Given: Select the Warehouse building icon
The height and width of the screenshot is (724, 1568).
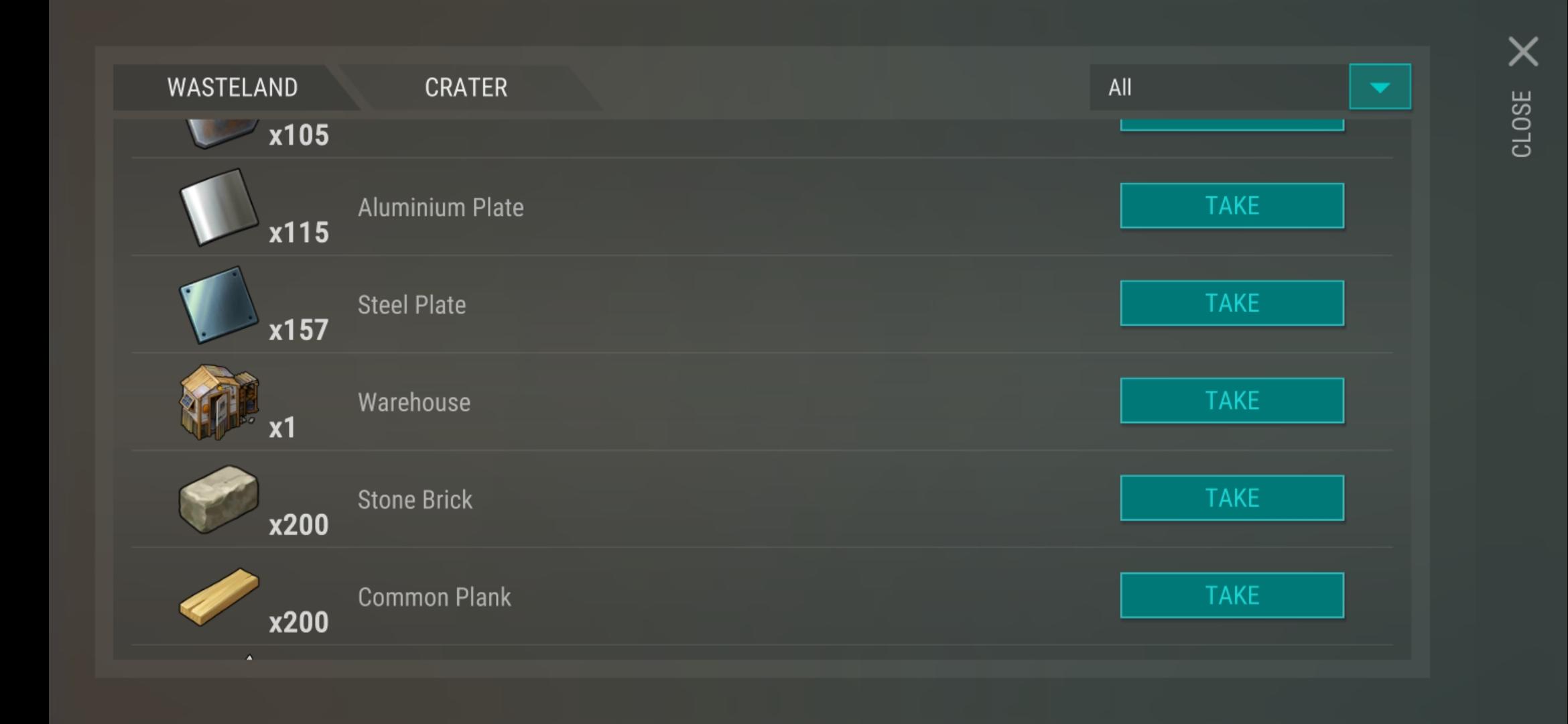Looking at the screenshot, I should coord(218,402).
